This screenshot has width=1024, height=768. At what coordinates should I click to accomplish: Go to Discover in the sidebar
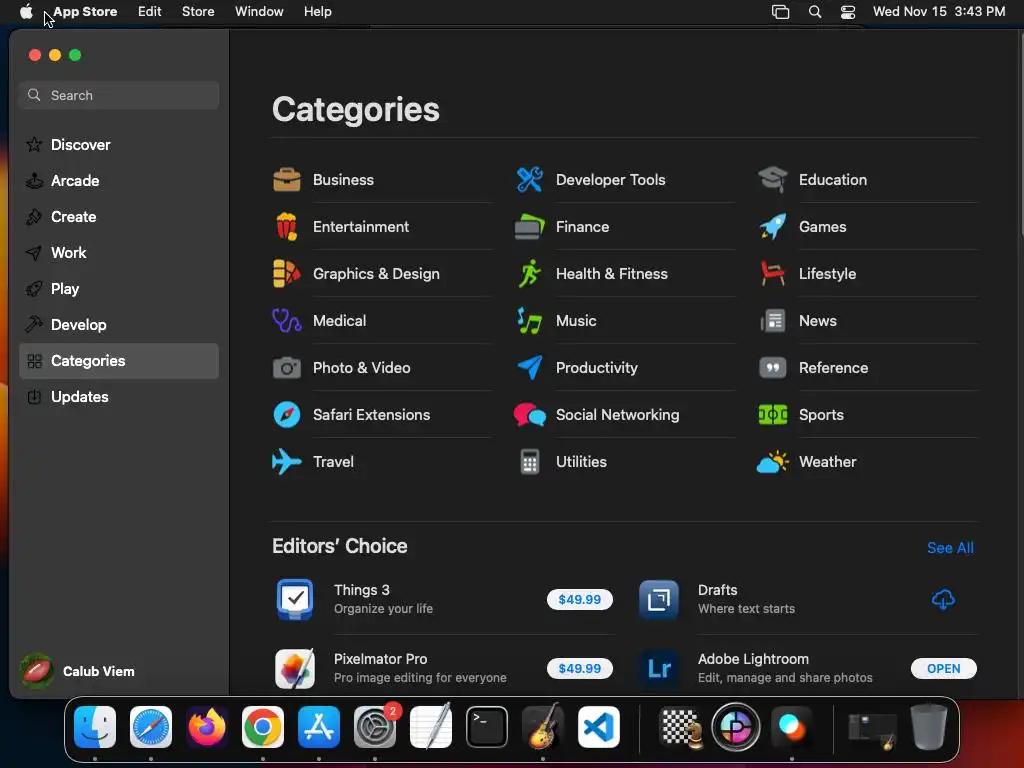tap(119, 145)
